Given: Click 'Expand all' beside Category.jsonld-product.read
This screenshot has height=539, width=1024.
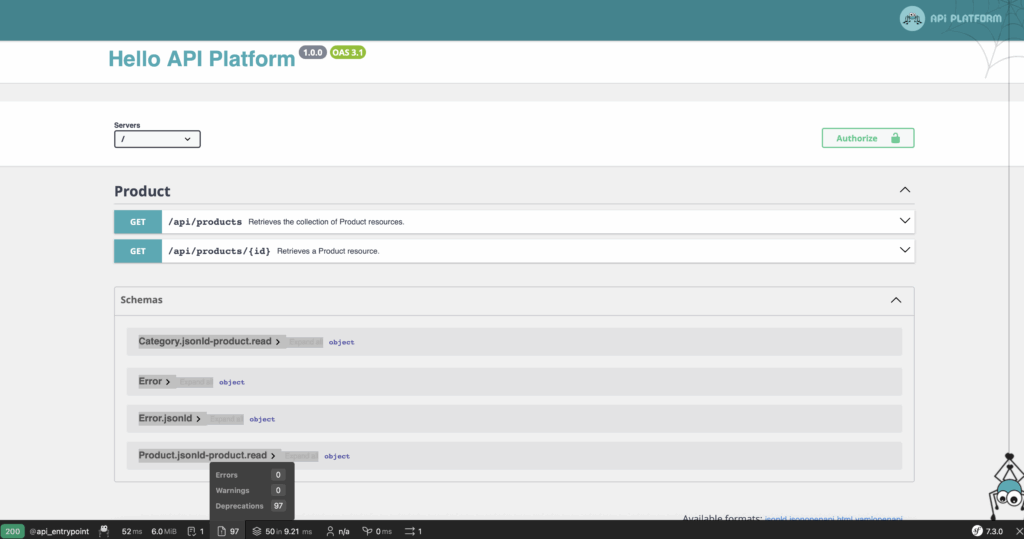Looking at the screenshot, I should (x=305, y=342).
